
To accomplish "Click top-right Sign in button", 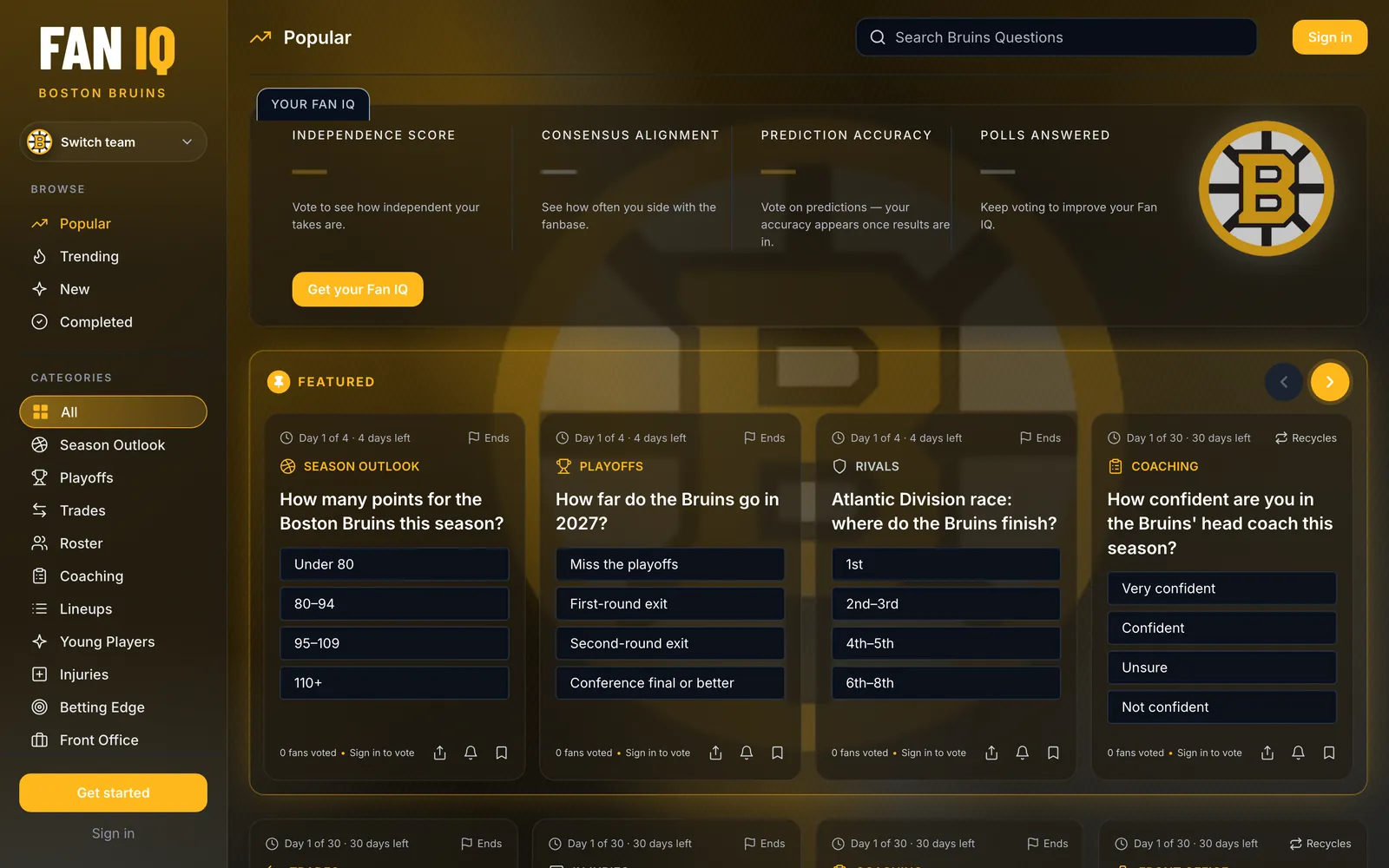I will (x=1329, y=37).
